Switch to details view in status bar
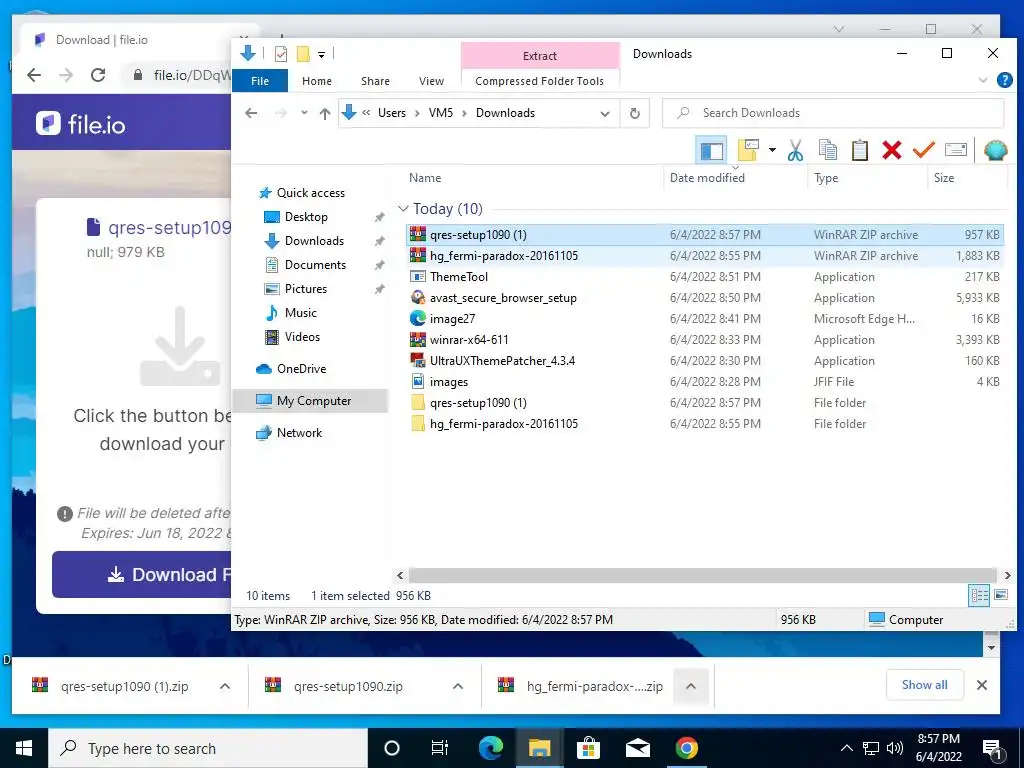Viewport: 1024px width, 768px height. point(979,596)
